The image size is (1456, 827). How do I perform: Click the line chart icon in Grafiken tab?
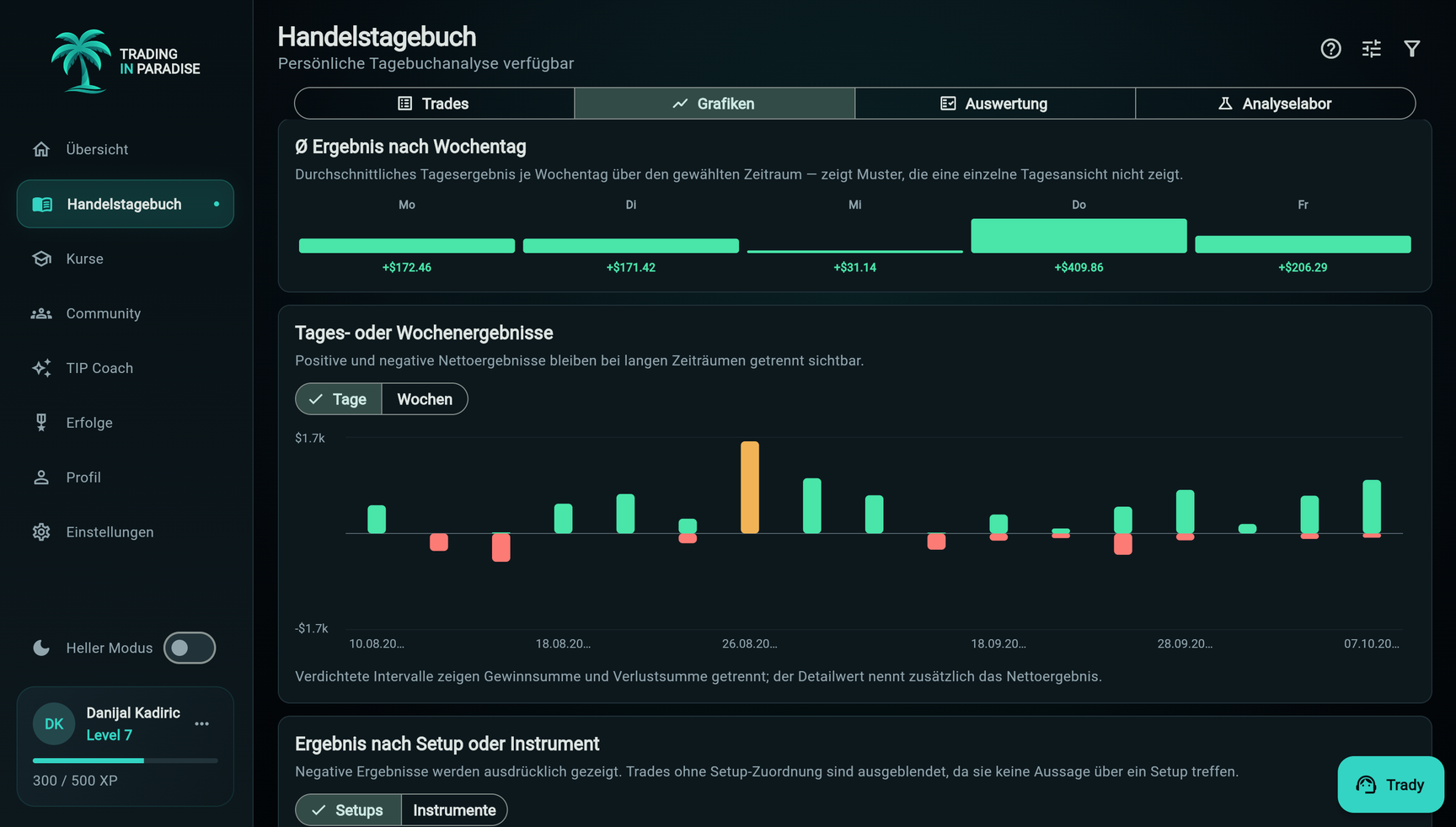(680, 104)
